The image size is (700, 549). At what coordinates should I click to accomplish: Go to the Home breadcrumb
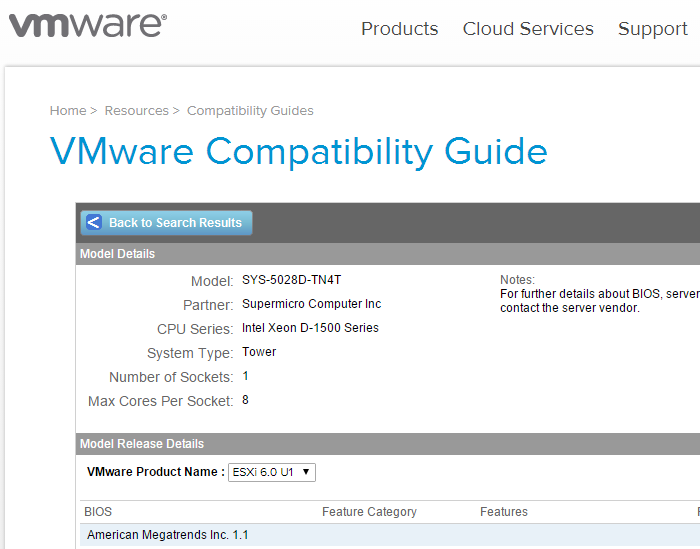pos(68,110)
